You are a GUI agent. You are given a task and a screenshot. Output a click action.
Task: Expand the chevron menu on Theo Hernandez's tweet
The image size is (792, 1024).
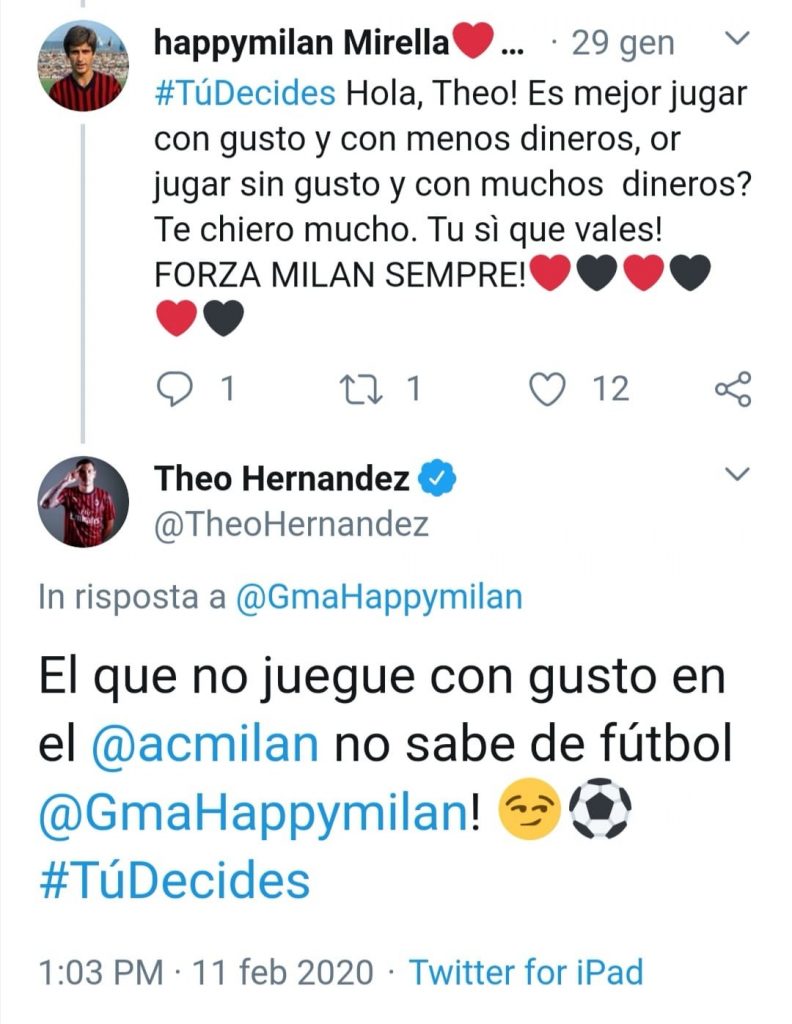[x=737, y=473]
